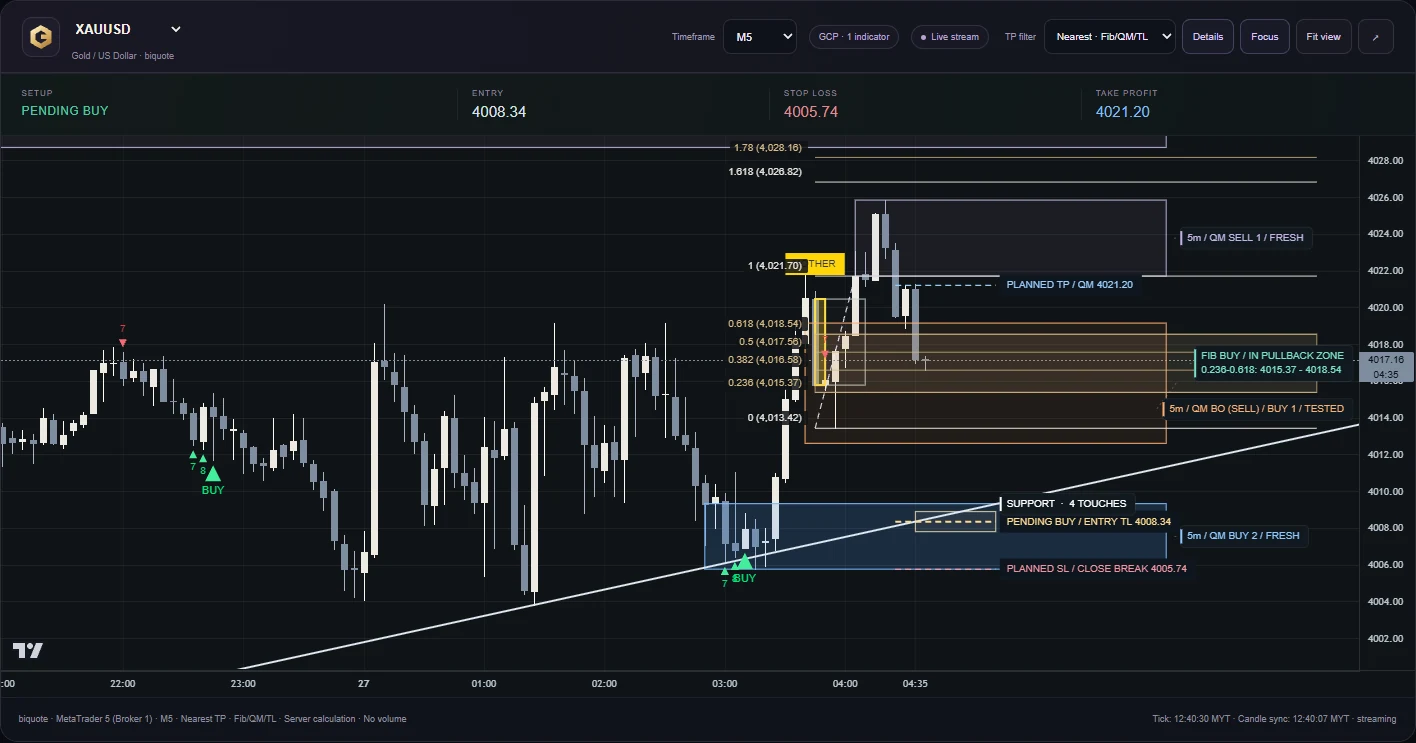Toggle the Live stream pill
The height and width of the screenshot is (743, 1416).
tap(949, 37)
